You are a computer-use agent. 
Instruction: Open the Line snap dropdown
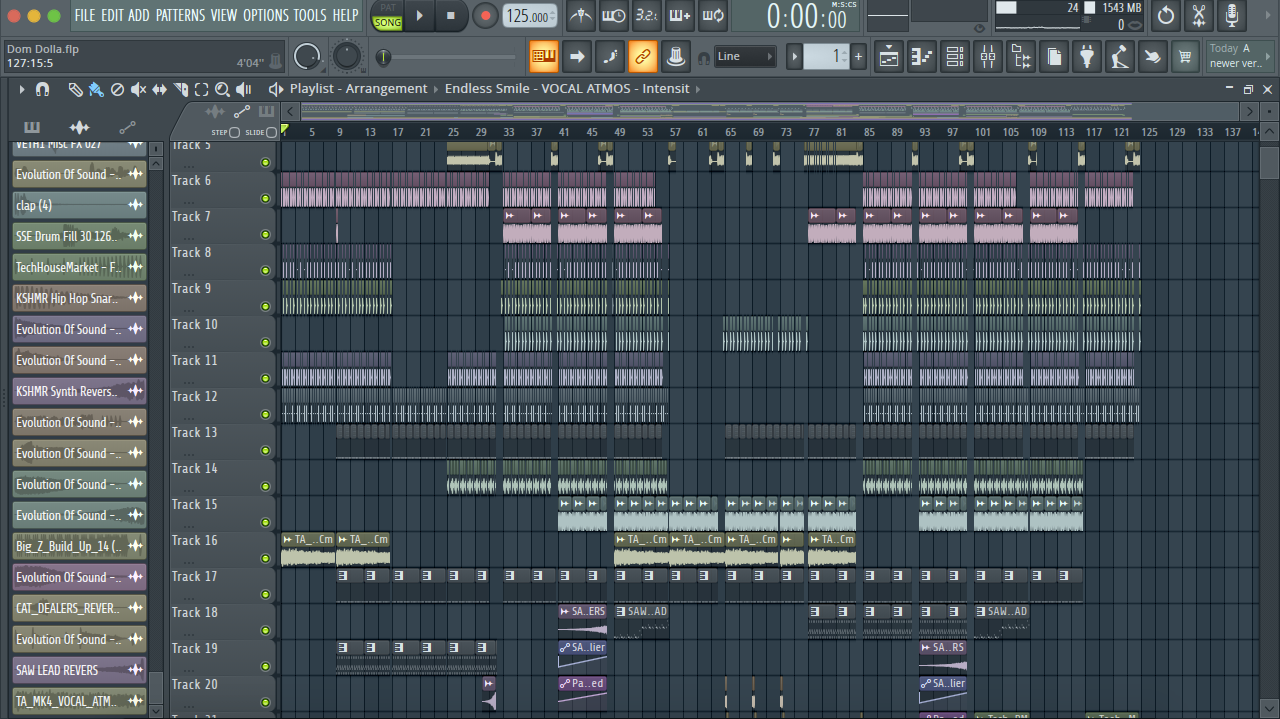point(745,57)
